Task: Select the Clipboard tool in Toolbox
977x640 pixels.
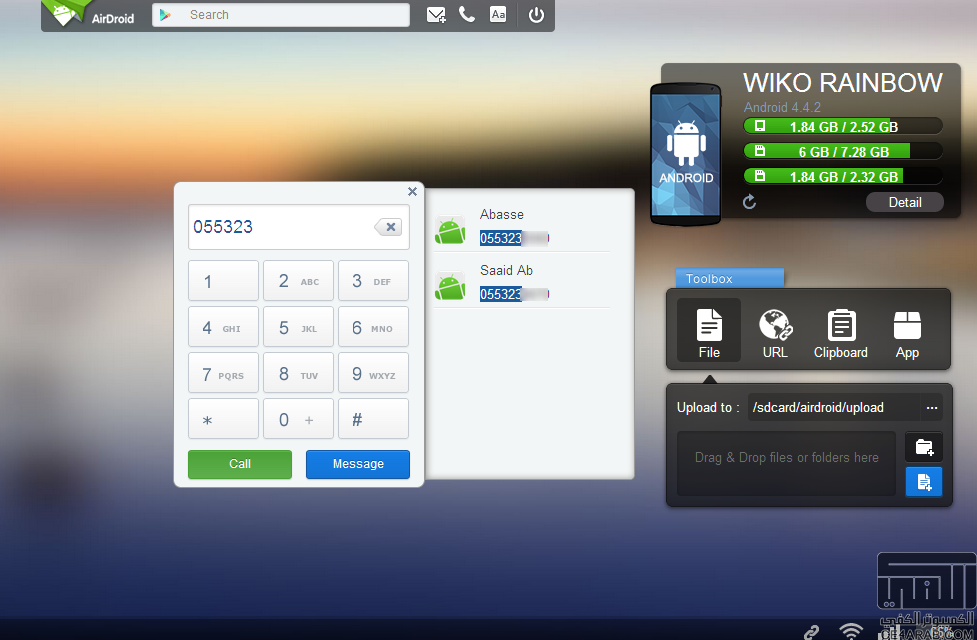Action: pos(841,334)
